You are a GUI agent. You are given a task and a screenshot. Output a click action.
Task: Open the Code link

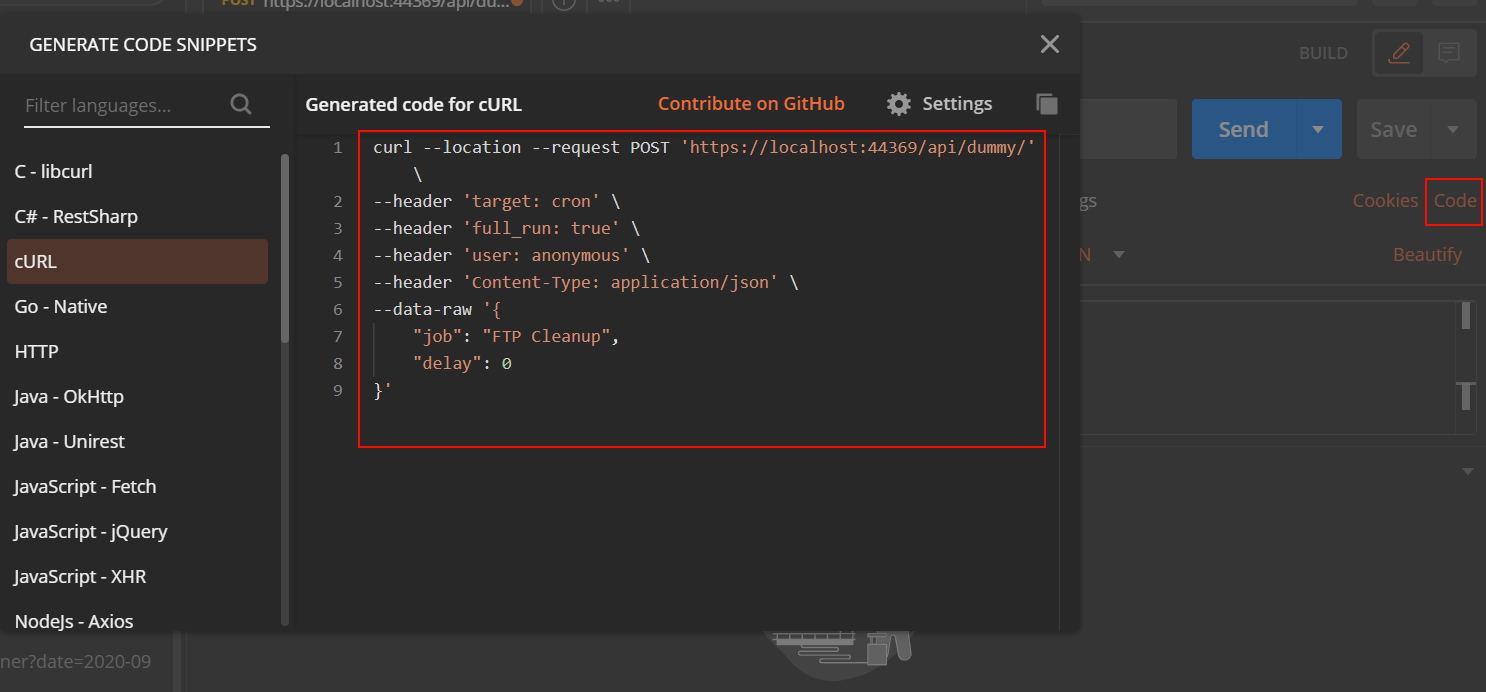[x=1455, y=201]
